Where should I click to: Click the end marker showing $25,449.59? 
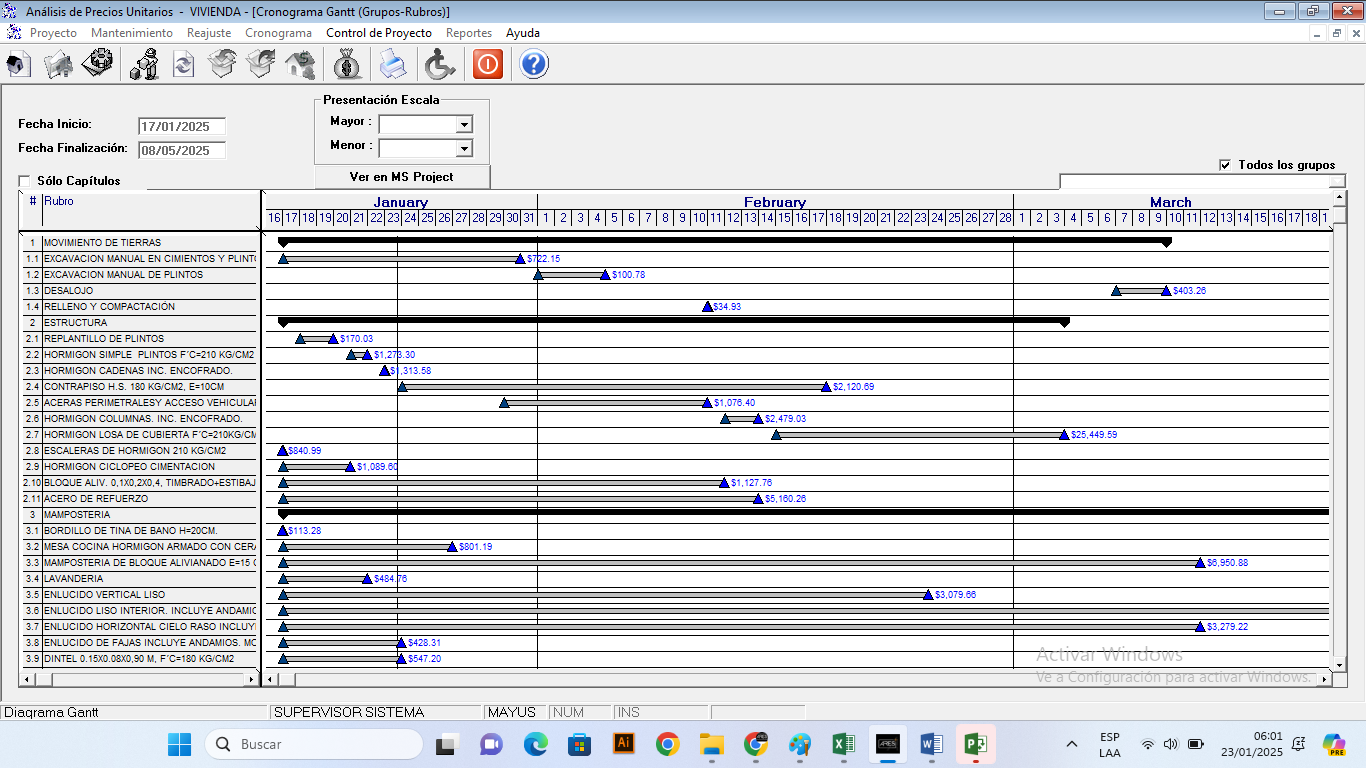[x=1064, y=435]
